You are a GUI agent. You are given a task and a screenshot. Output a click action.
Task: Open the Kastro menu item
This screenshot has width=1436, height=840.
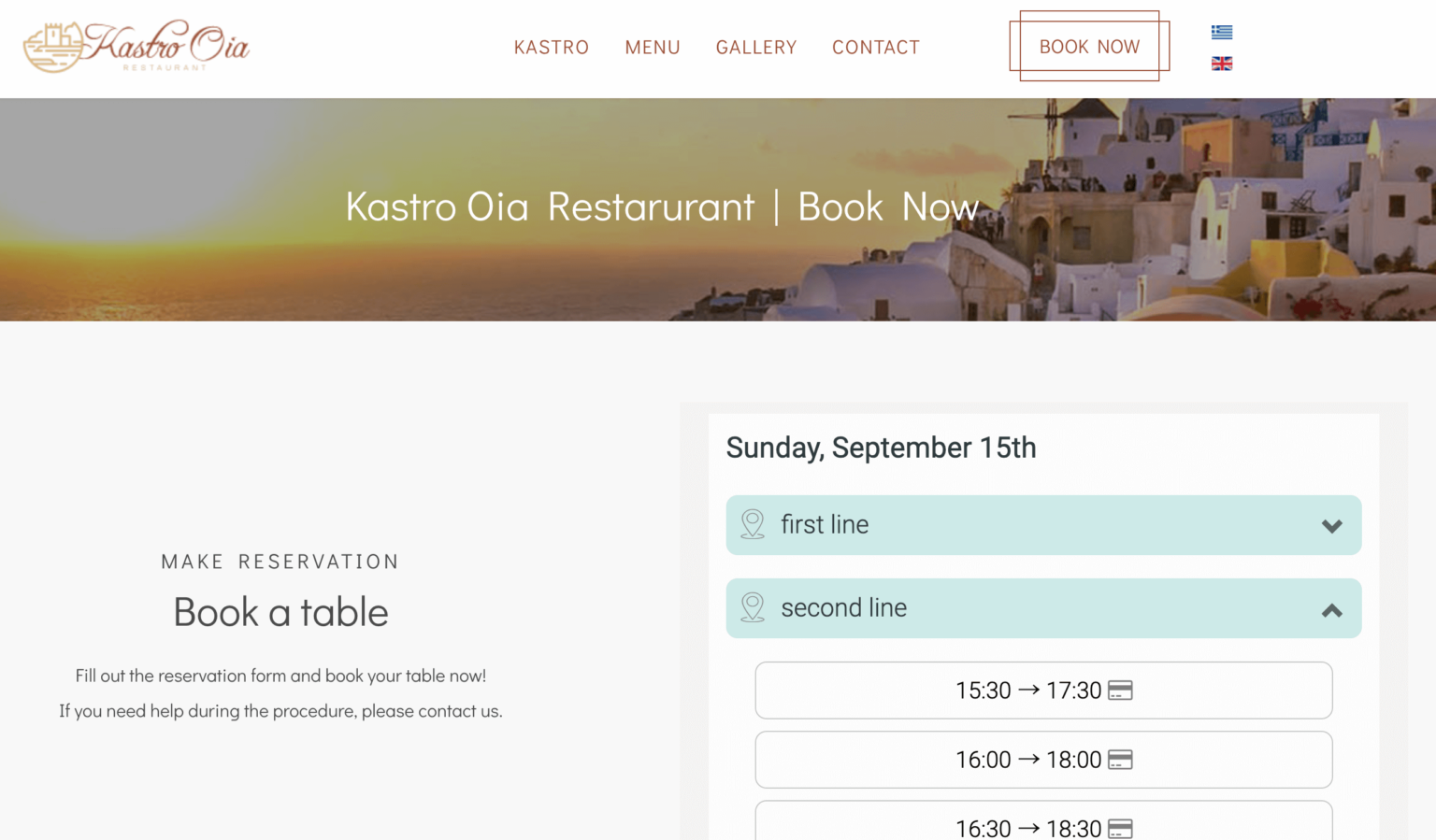(x=552, y=48)
